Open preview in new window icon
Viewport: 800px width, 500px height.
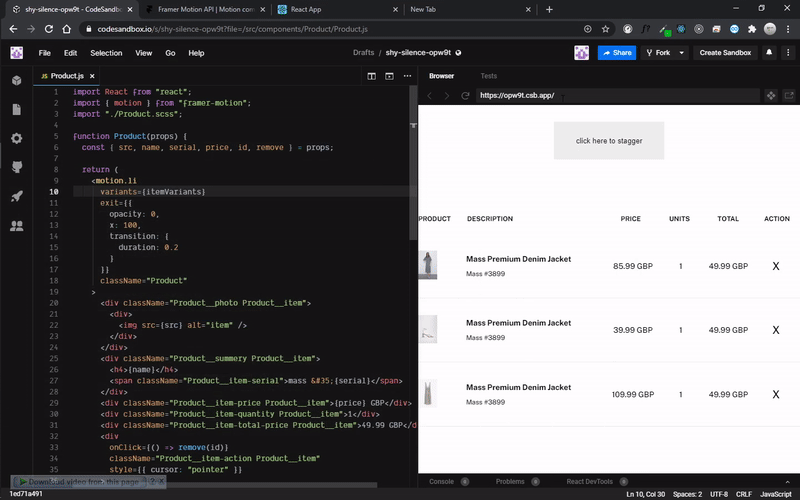click(789, 95)
